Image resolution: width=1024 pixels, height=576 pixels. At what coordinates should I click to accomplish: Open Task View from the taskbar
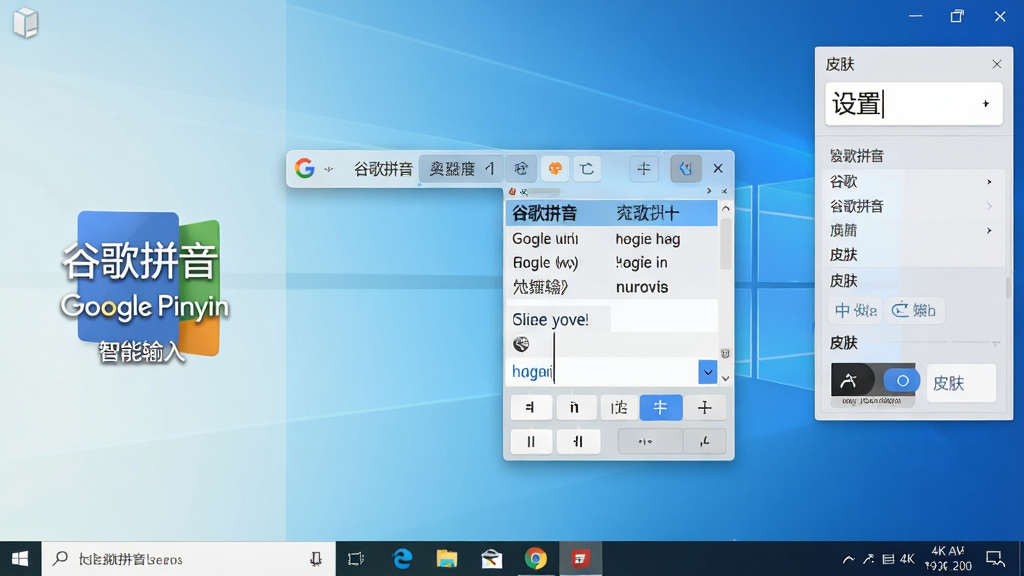(x=356, y=559)
